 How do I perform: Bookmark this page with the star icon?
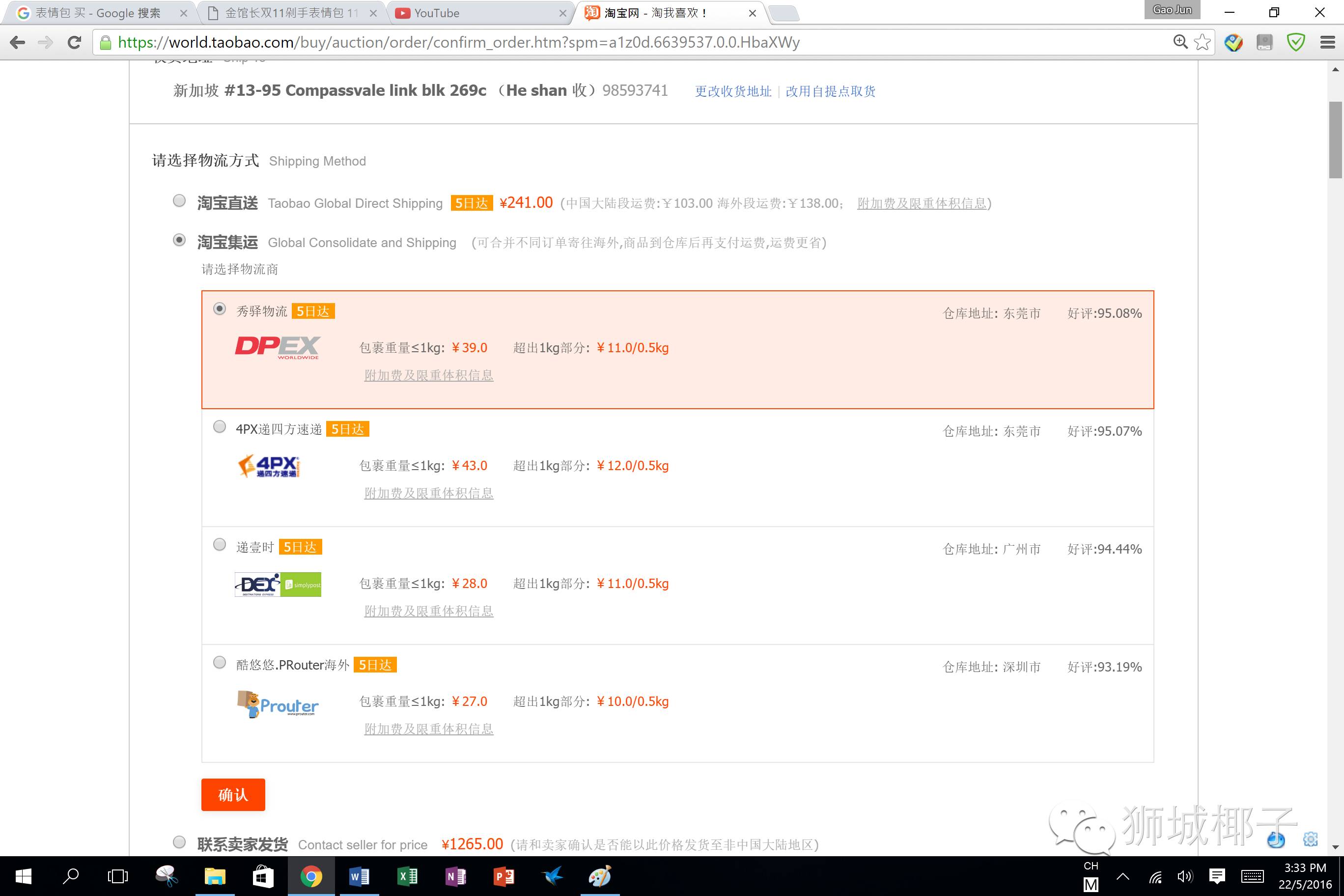pyautogui.click(x=1202, y=42)
